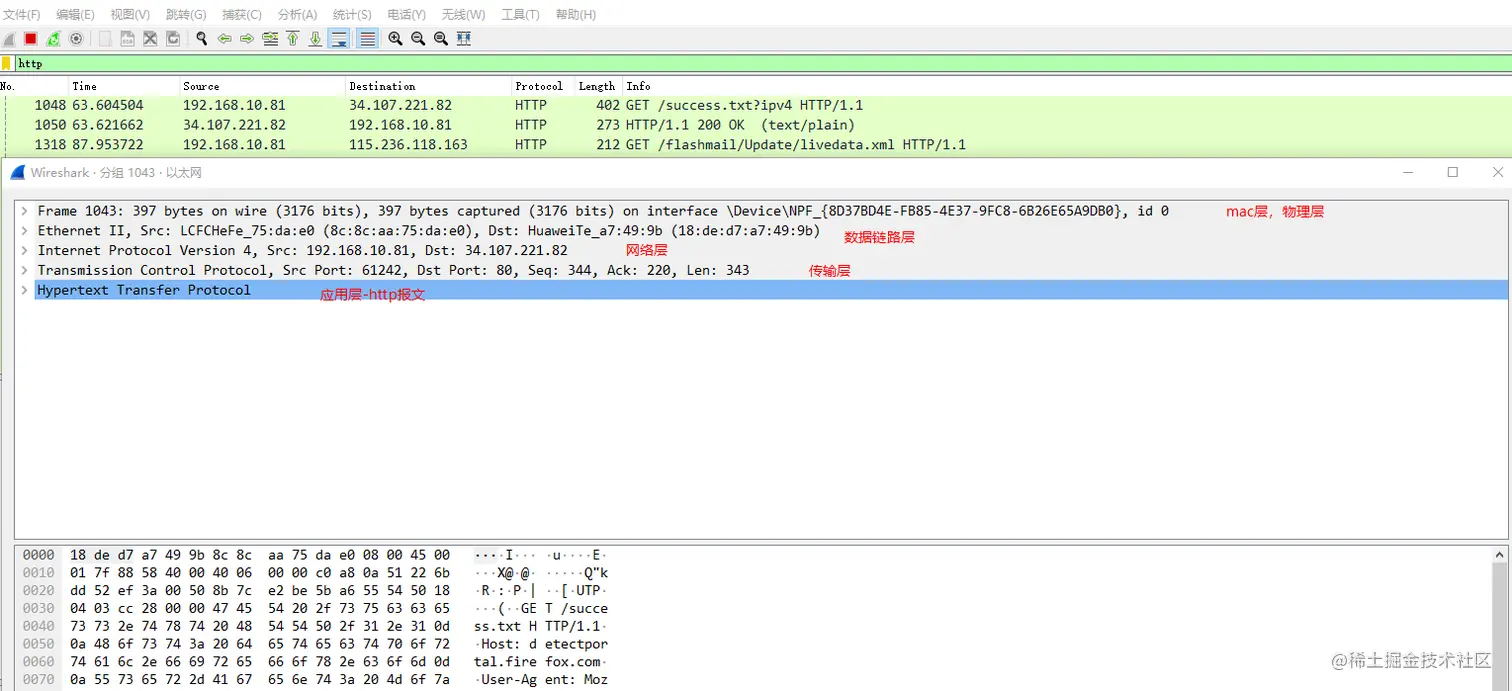Image resolution: width=1512 pixels, height=691 pixels.
Task: Open the 工具(T) menu
Action: (520, 15)
